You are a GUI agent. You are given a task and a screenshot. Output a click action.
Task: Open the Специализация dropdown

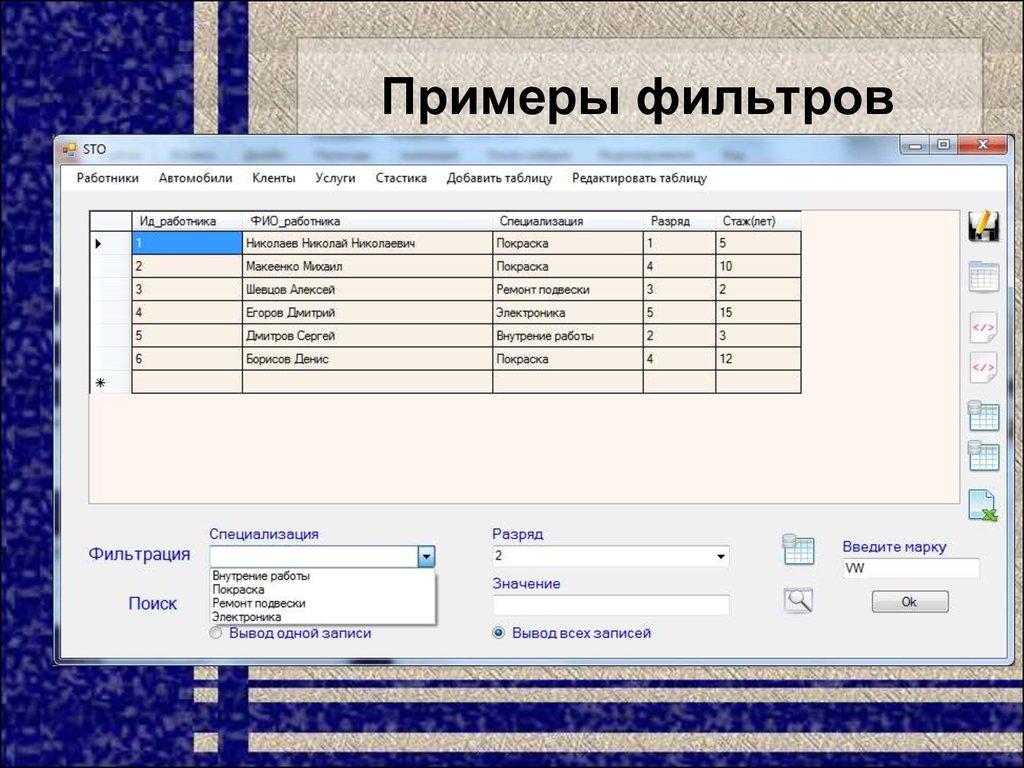[426, 556]
